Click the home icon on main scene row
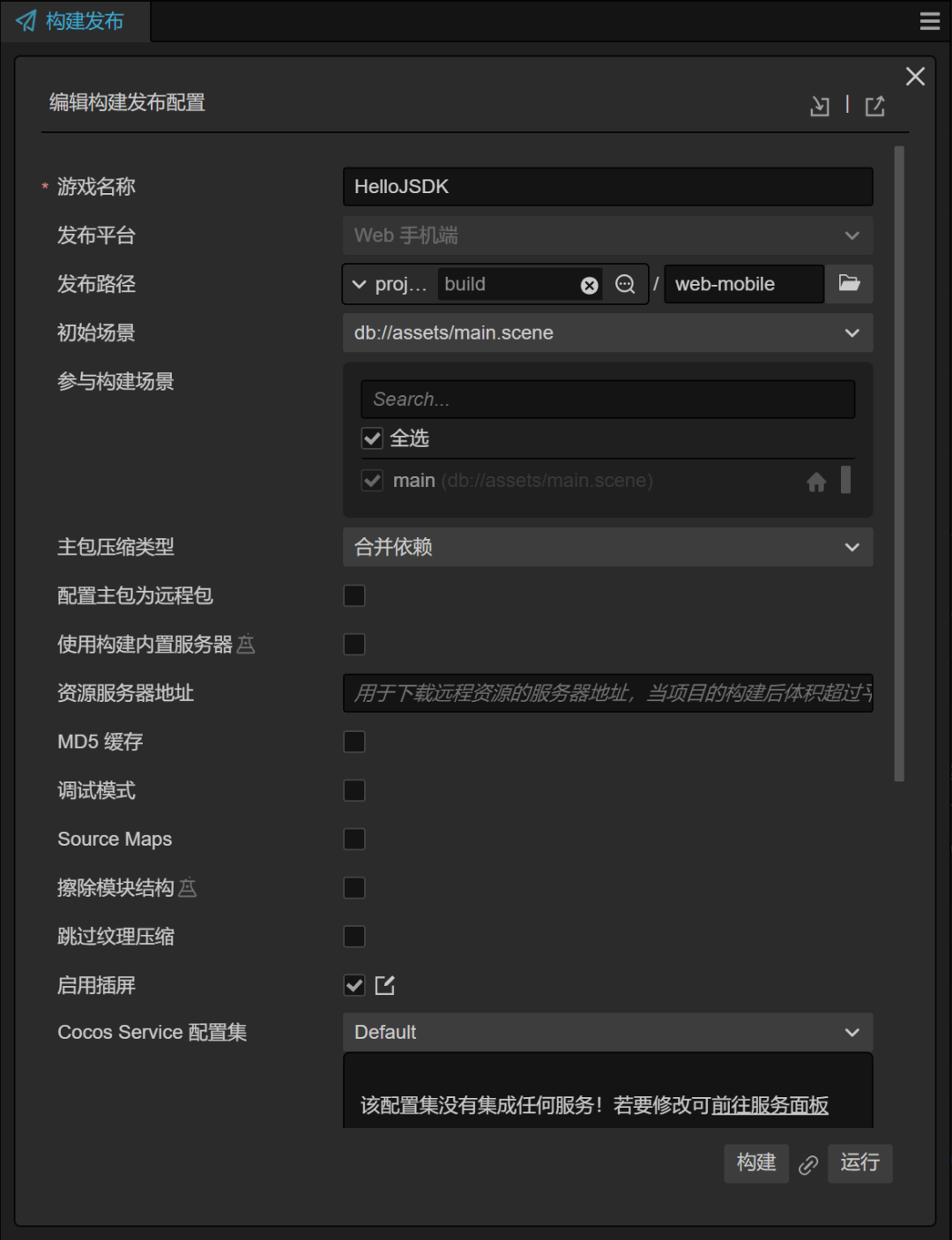The image size is (952, 1240). coord(816,482)
